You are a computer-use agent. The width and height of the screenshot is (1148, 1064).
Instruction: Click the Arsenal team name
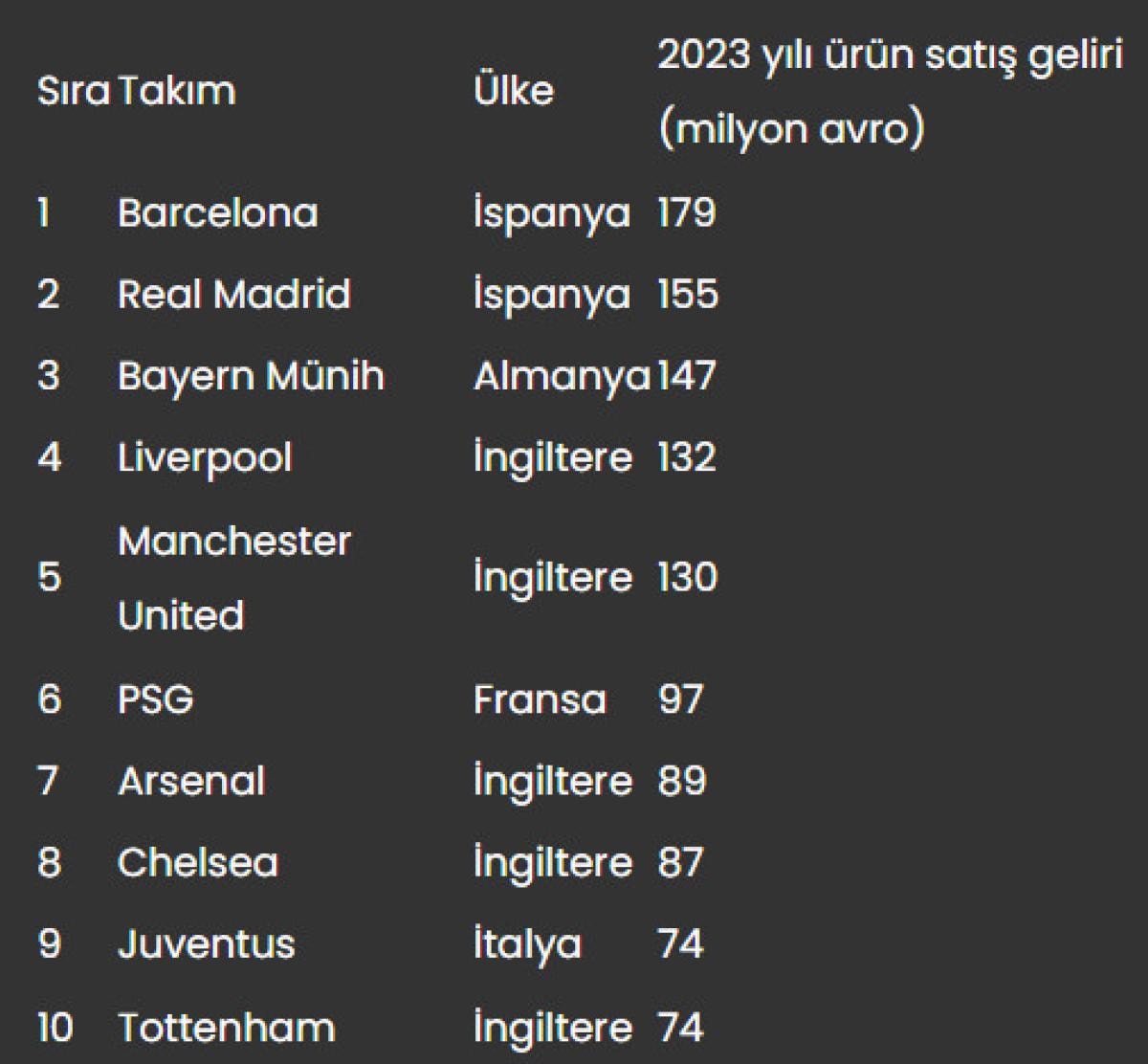[191, 781]
